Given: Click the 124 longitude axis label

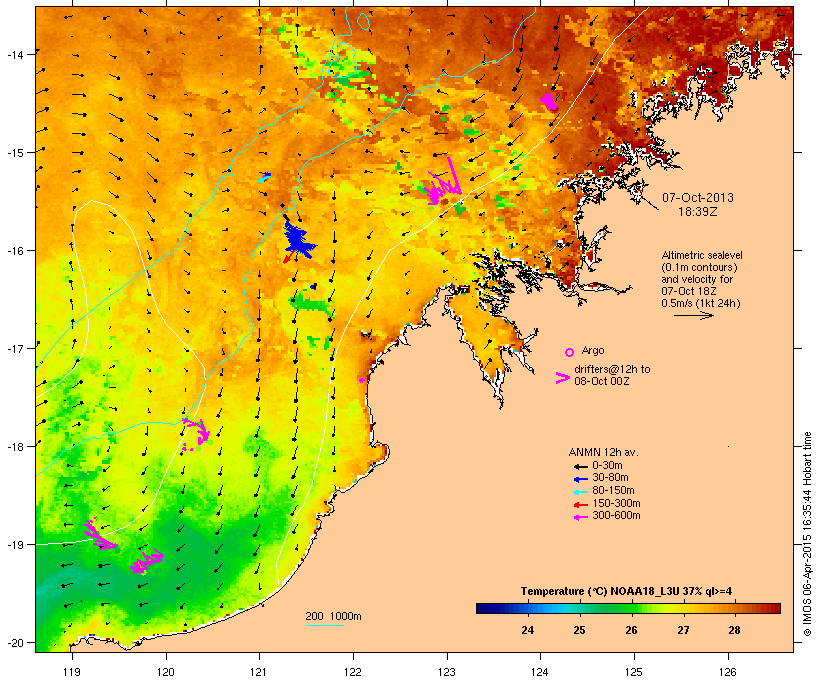Looking at the screenshot, I should pos(540,672).
